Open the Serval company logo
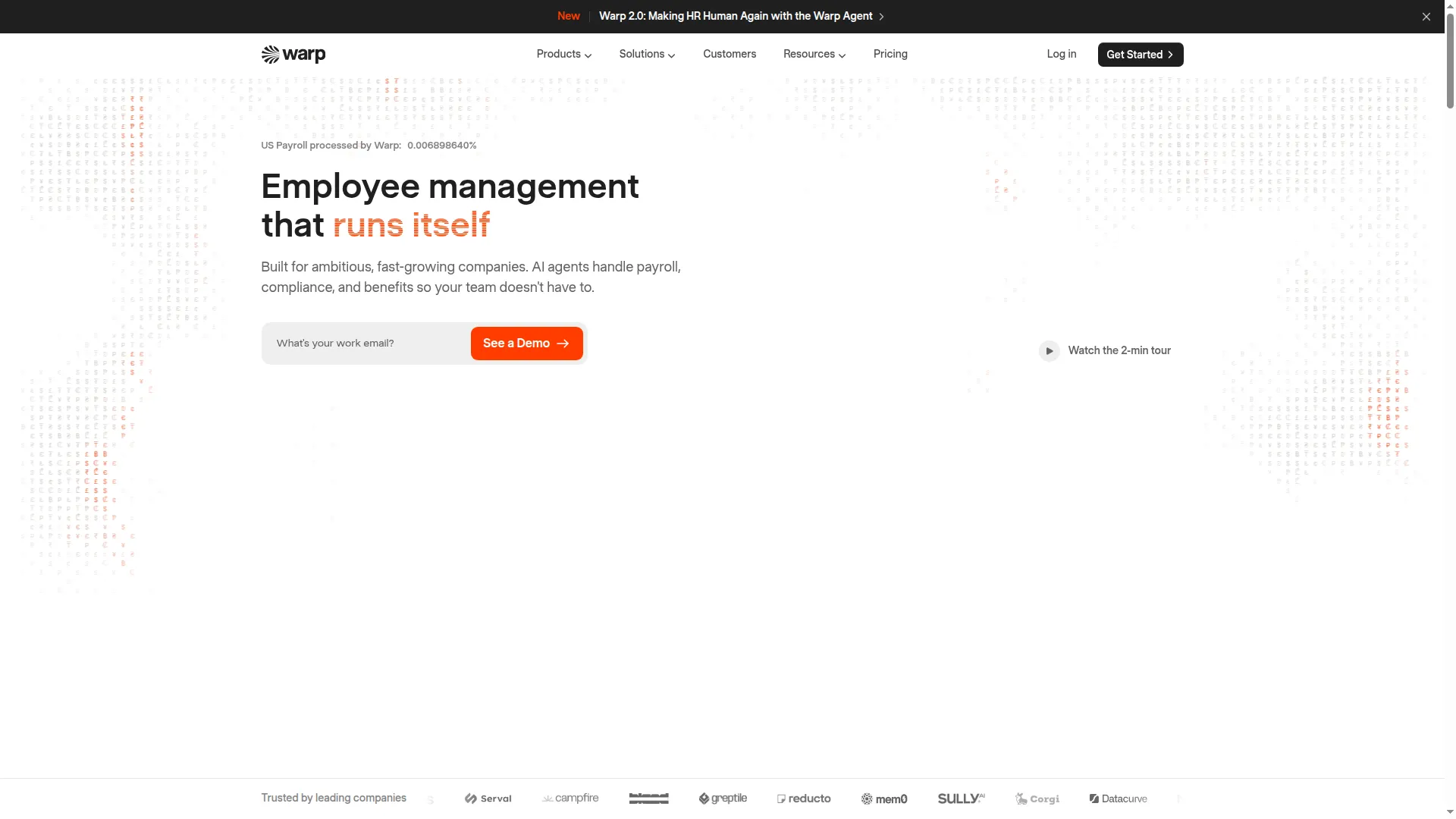This screenshot has height=819, width=1456. [488, 799]
